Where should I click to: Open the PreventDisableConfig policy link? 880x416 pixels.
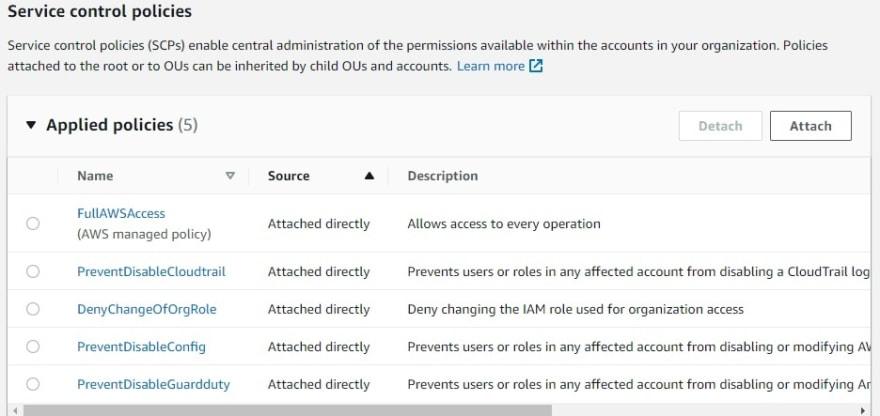pos(141,347)
